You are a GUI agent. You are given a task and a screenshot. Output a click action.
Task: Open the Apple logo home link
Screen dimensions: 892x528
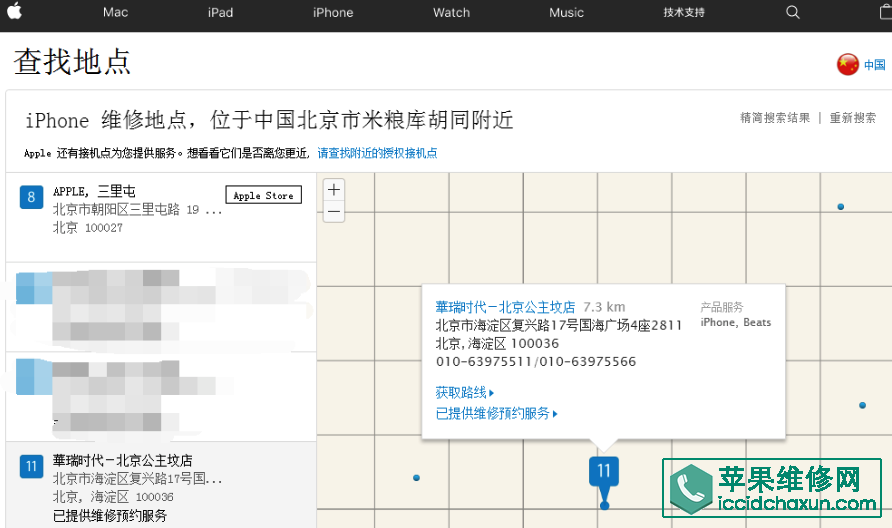click(x=14, y=11)
